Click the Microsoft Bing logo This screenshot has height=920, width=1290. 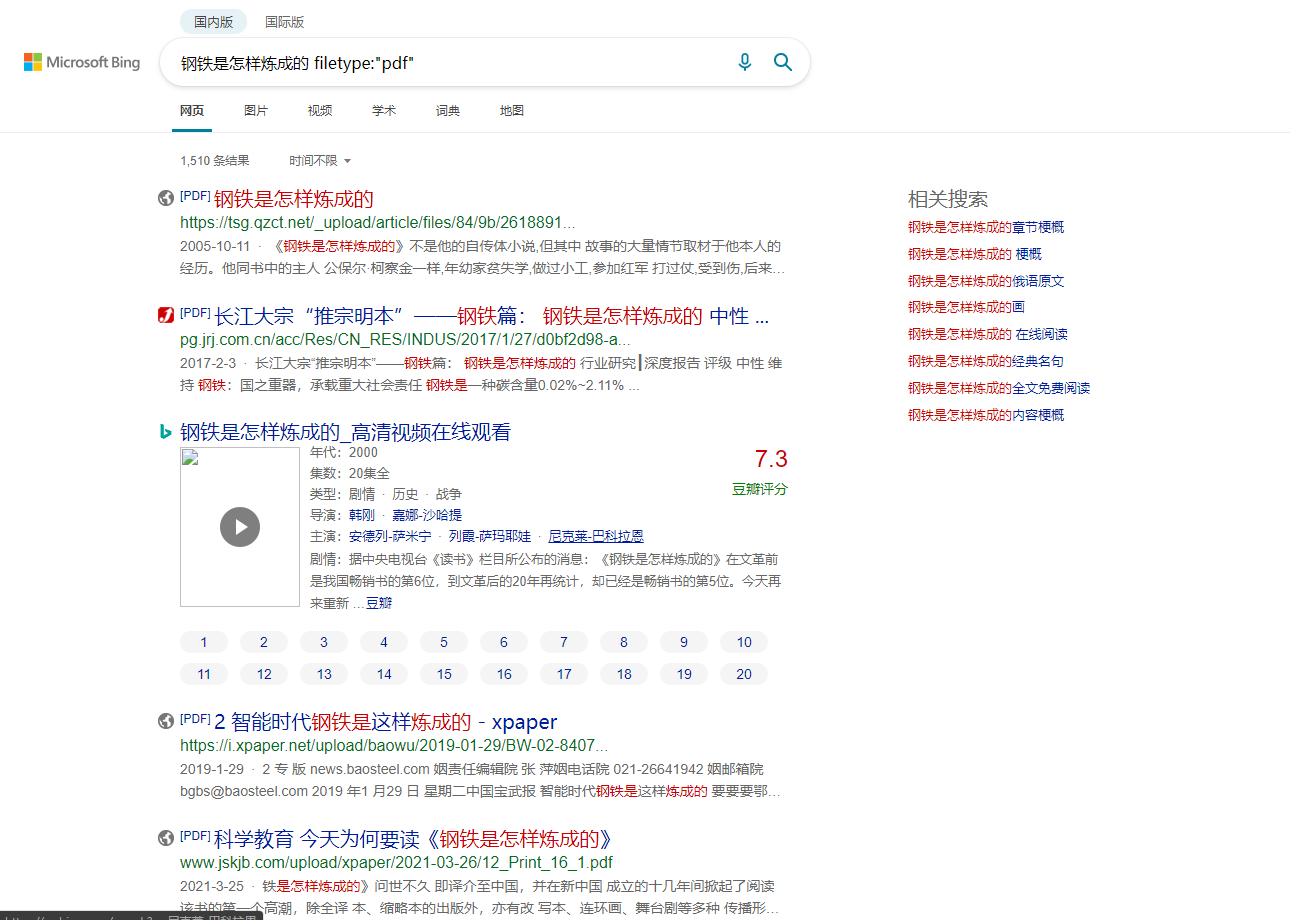(81, 62)
